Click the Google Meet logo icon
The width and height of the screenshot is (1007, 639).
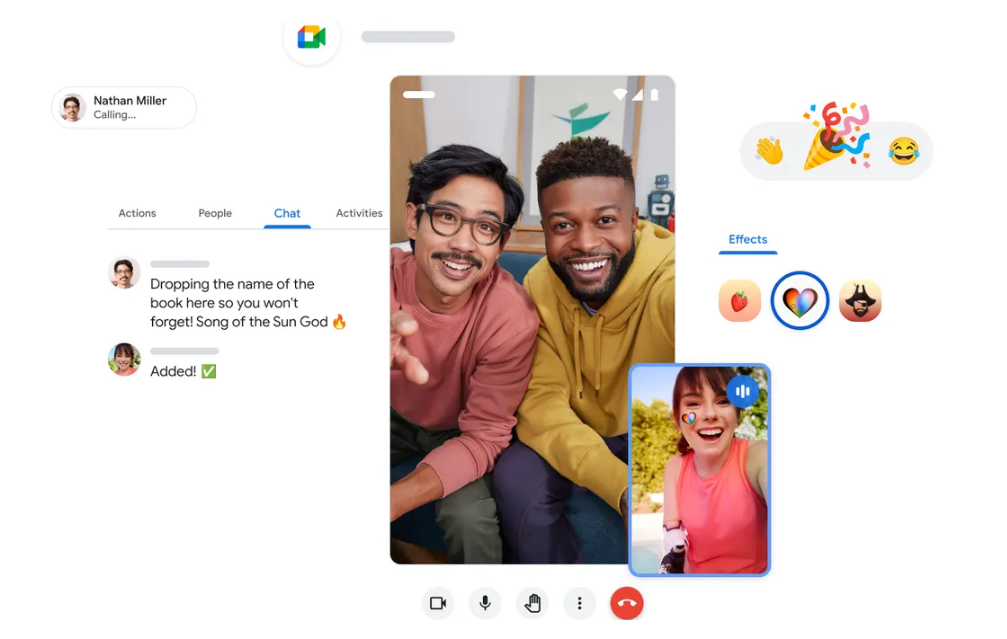pos(312,38)
